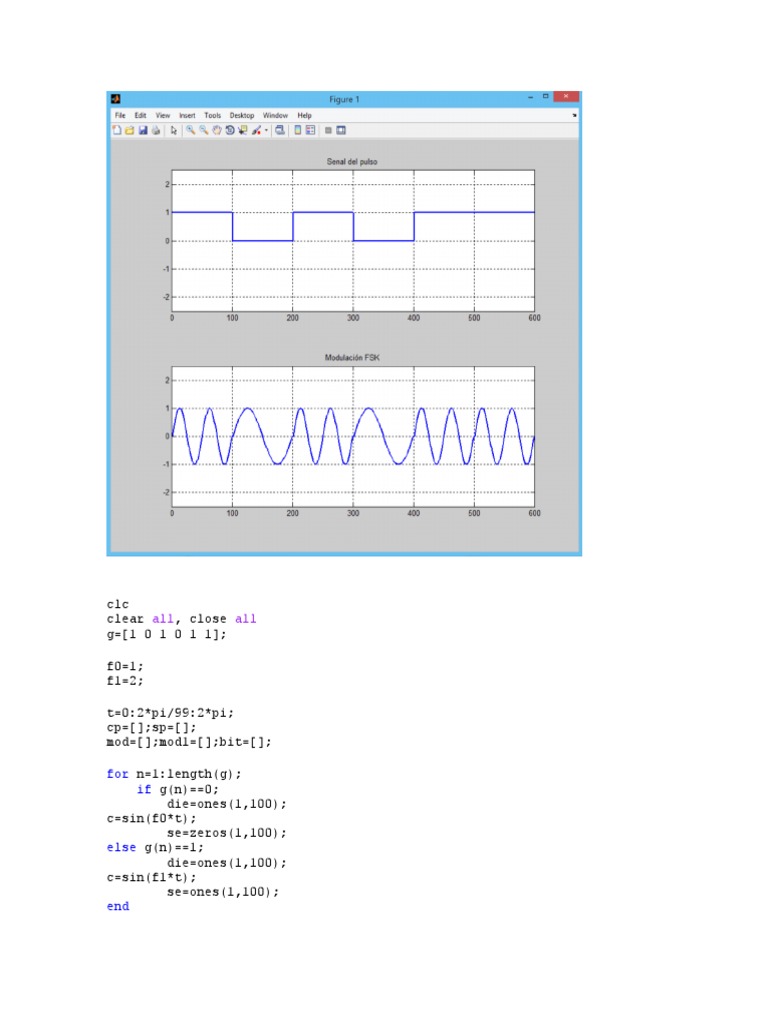Open the Insert menu

pos(188,115)
